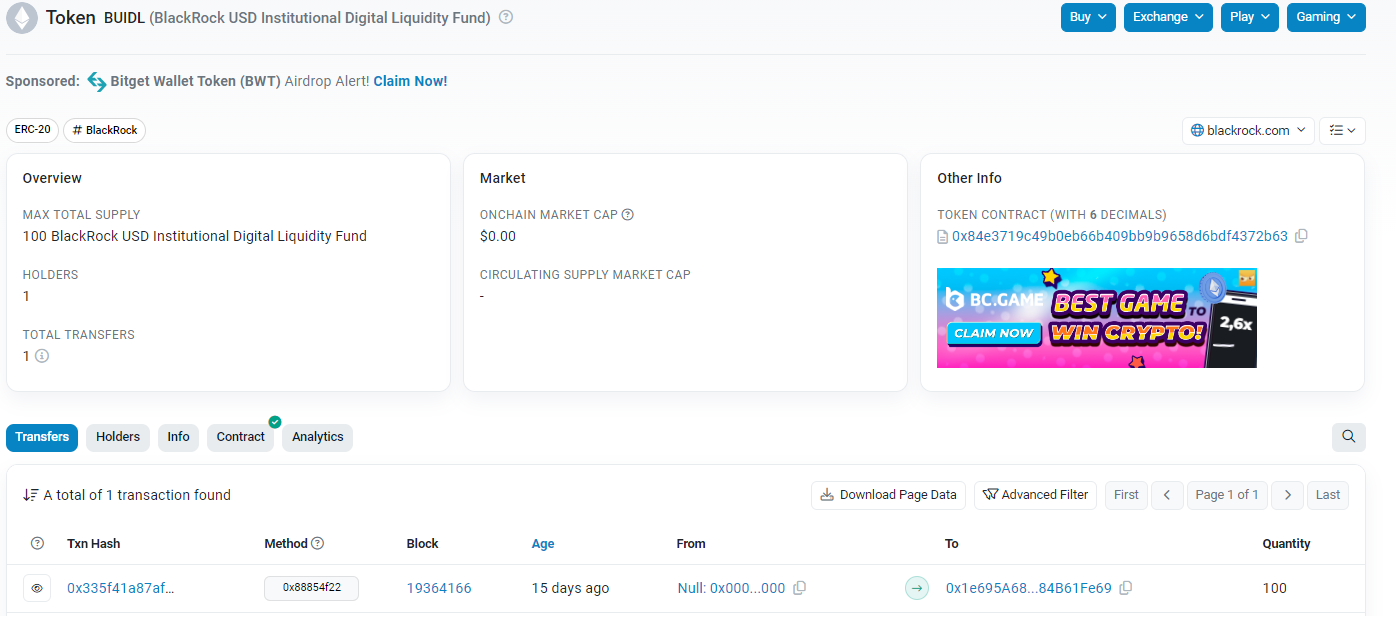Screen dimensions: 1396x617
Task: Click the info icon beside Onchain Market Cap
Action: tap(628, 214)
